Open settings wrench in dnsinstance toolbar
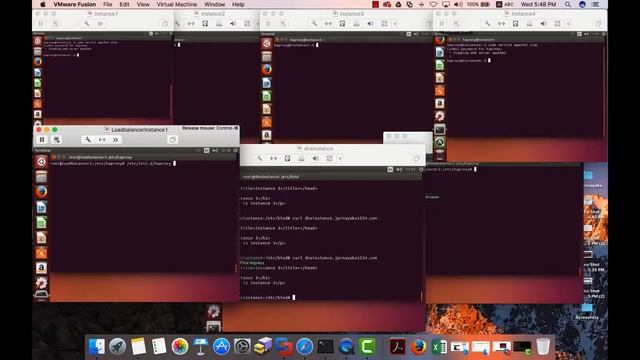The height and width of the screenshot is (360, 640). tap(260, 158)
